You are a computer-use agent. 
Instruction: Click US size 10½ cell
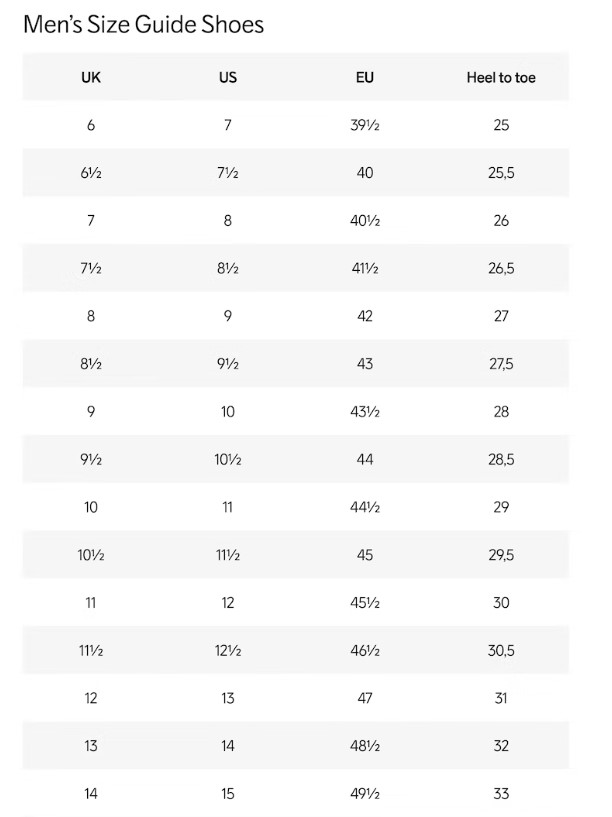coord(228,459)
